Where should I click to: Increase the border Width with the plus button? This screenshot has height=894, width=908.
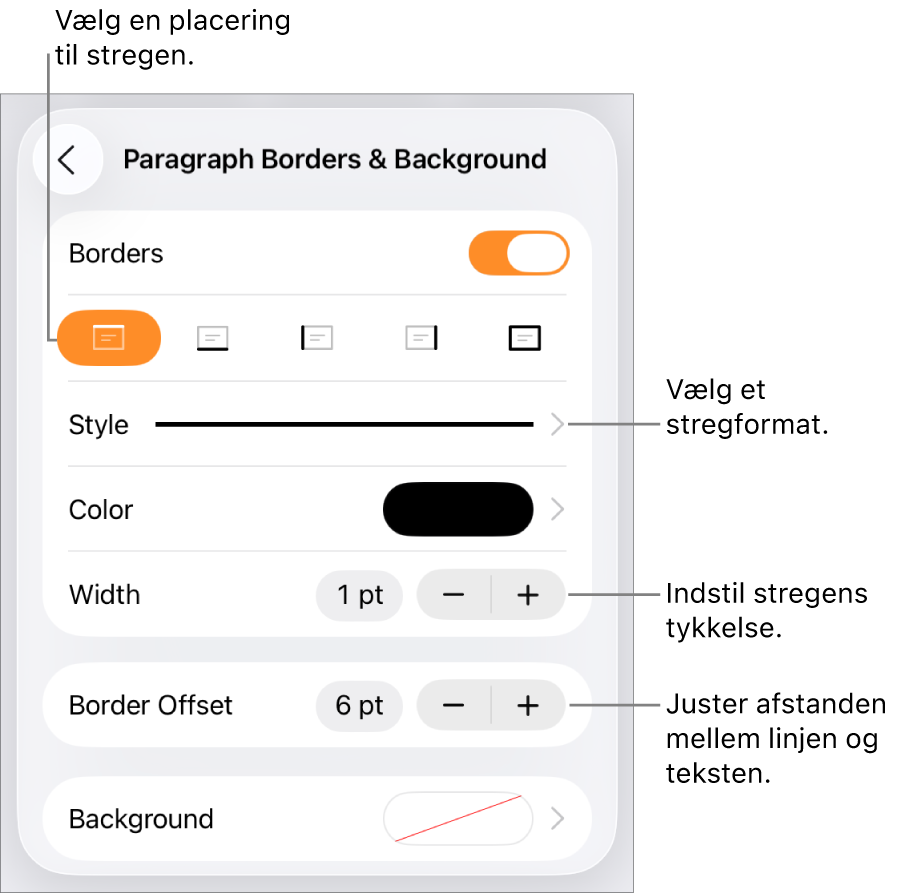tap(528, 594)
